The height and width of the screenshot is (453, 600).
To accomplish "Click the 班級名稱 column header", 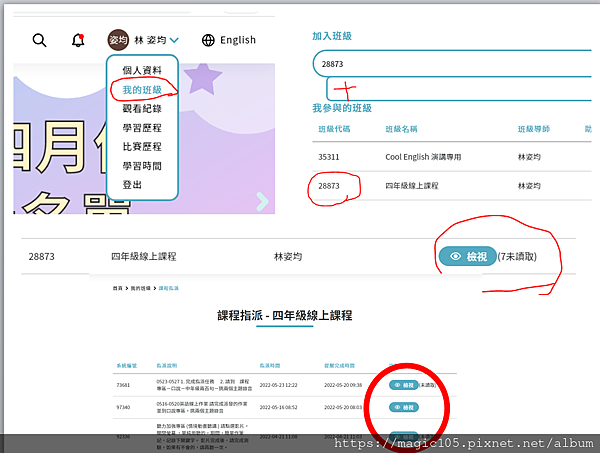I will [x=401, y=129].
